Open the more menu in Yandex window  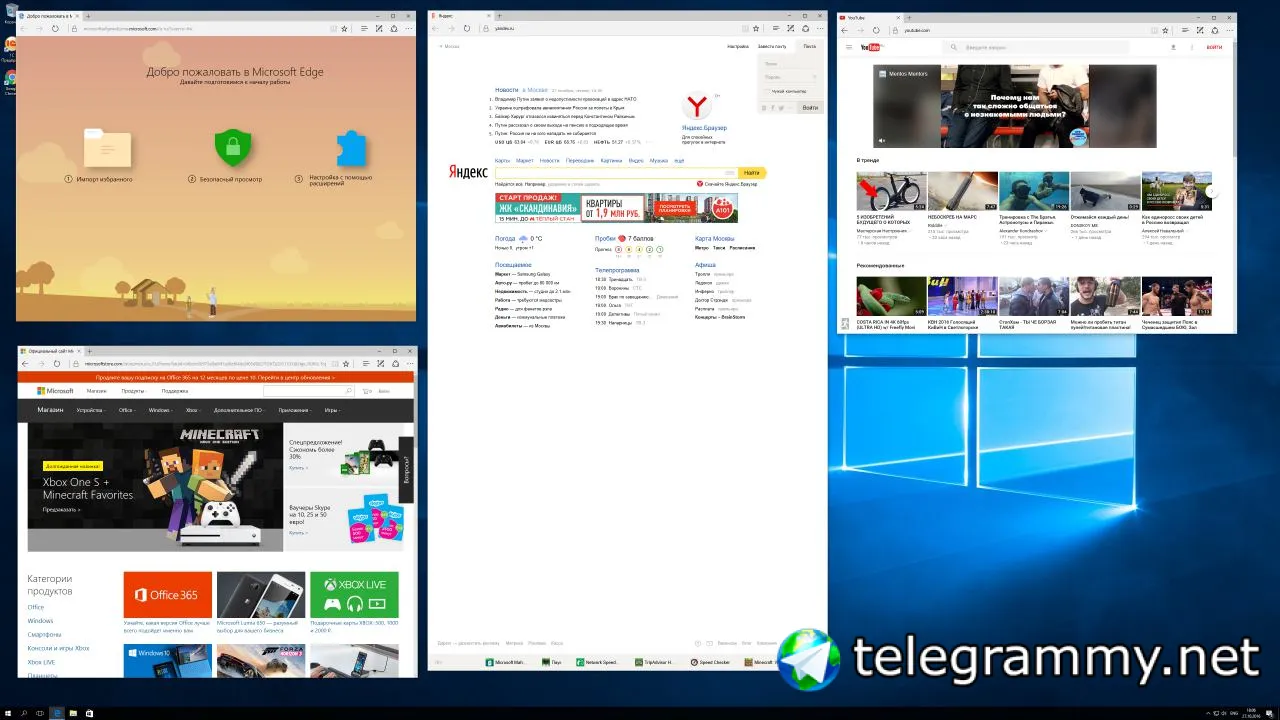tap(818, 29)
